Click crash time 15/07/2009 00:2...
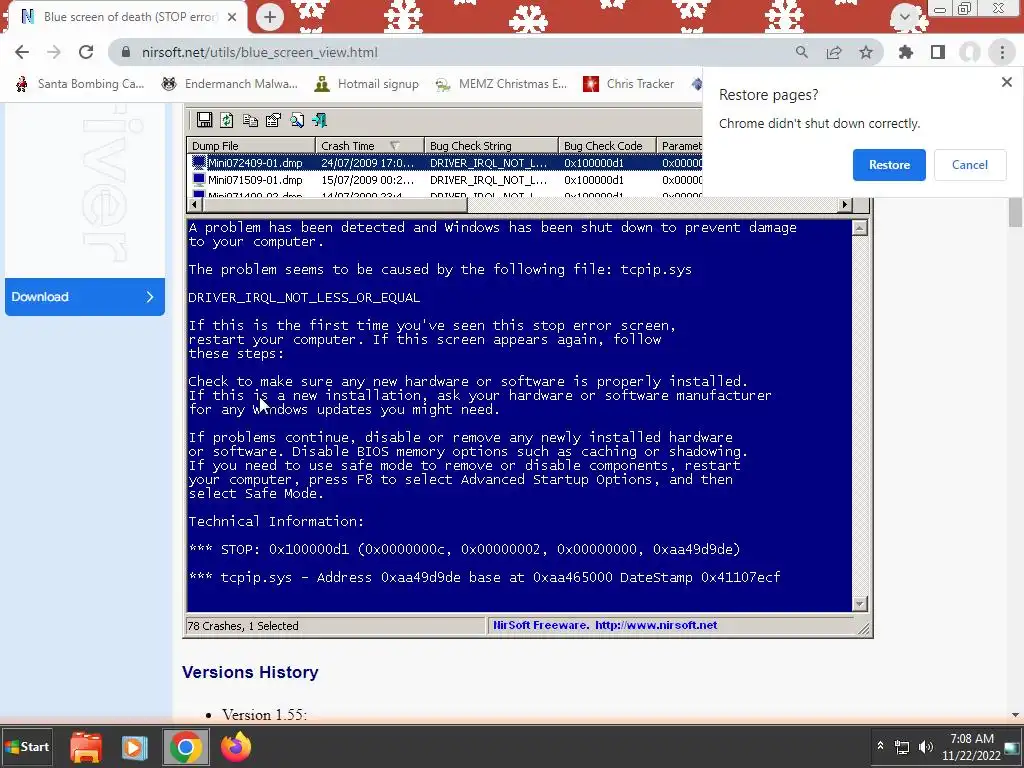This screenshot has width=1024, height=768. coord(367,180)
